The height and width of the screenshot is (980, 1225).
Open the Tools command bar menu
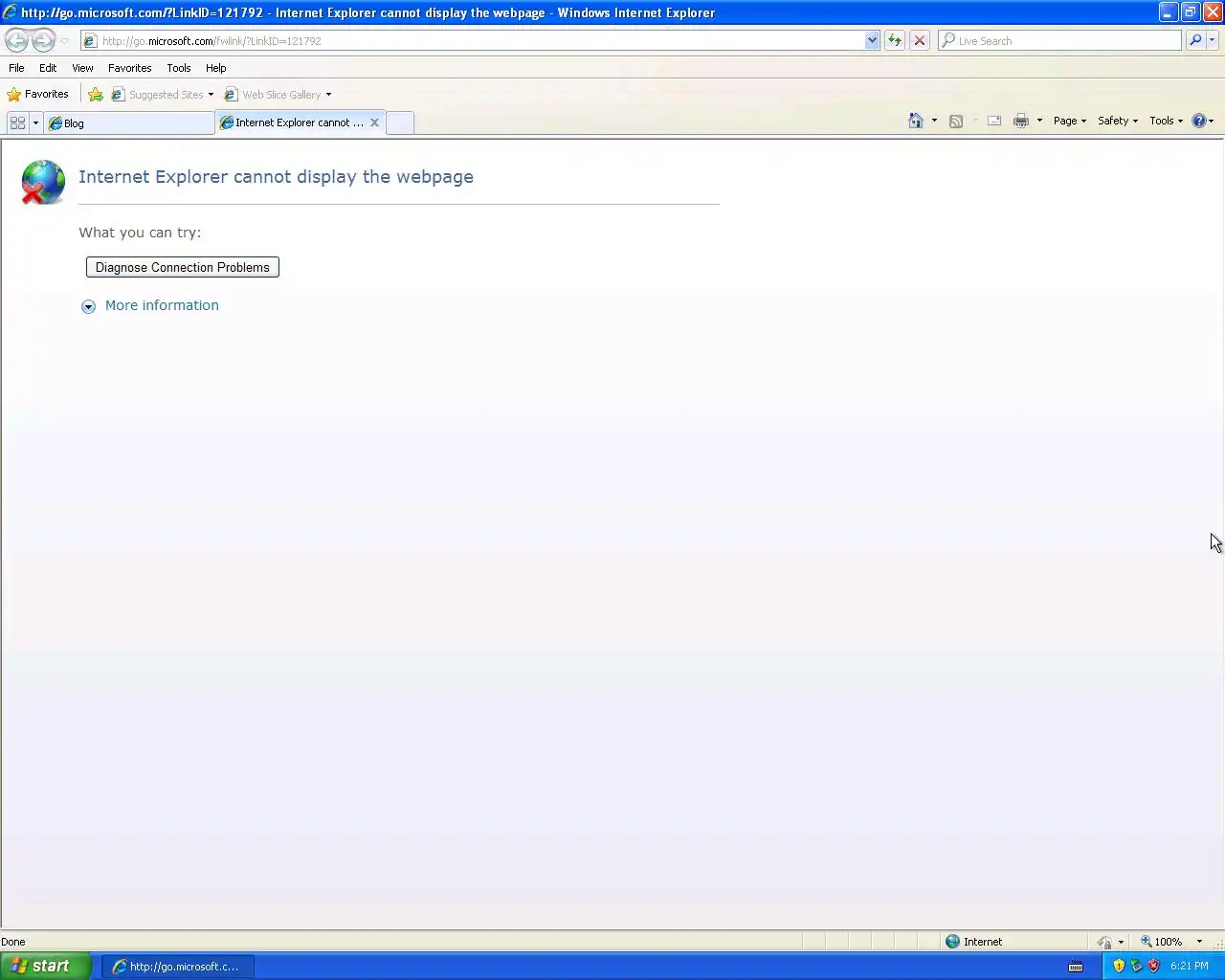1166,121
